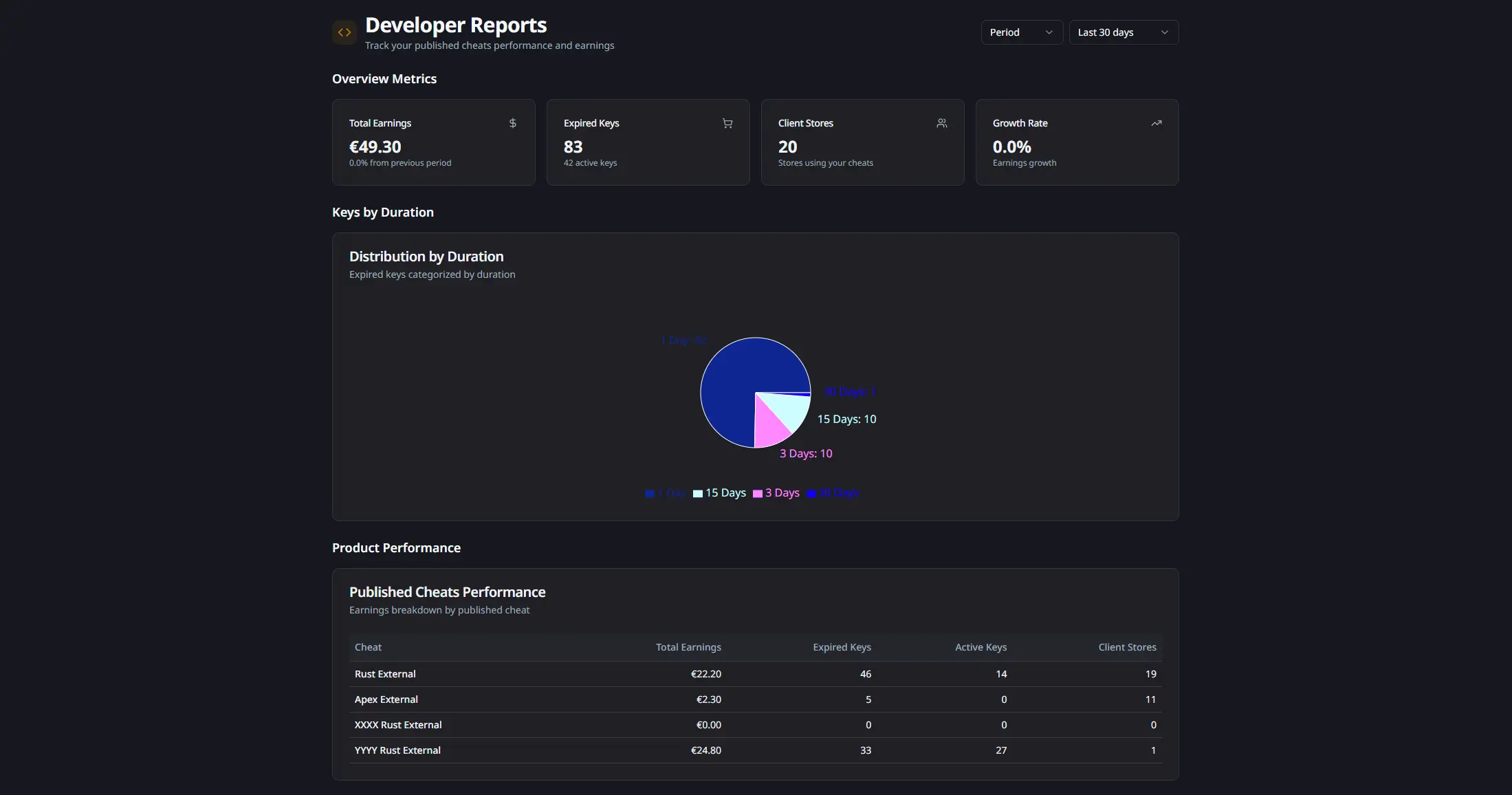Click the Apex External cheat entry
Viewport: 1512px width, 795px height.
tap(386, 699)
